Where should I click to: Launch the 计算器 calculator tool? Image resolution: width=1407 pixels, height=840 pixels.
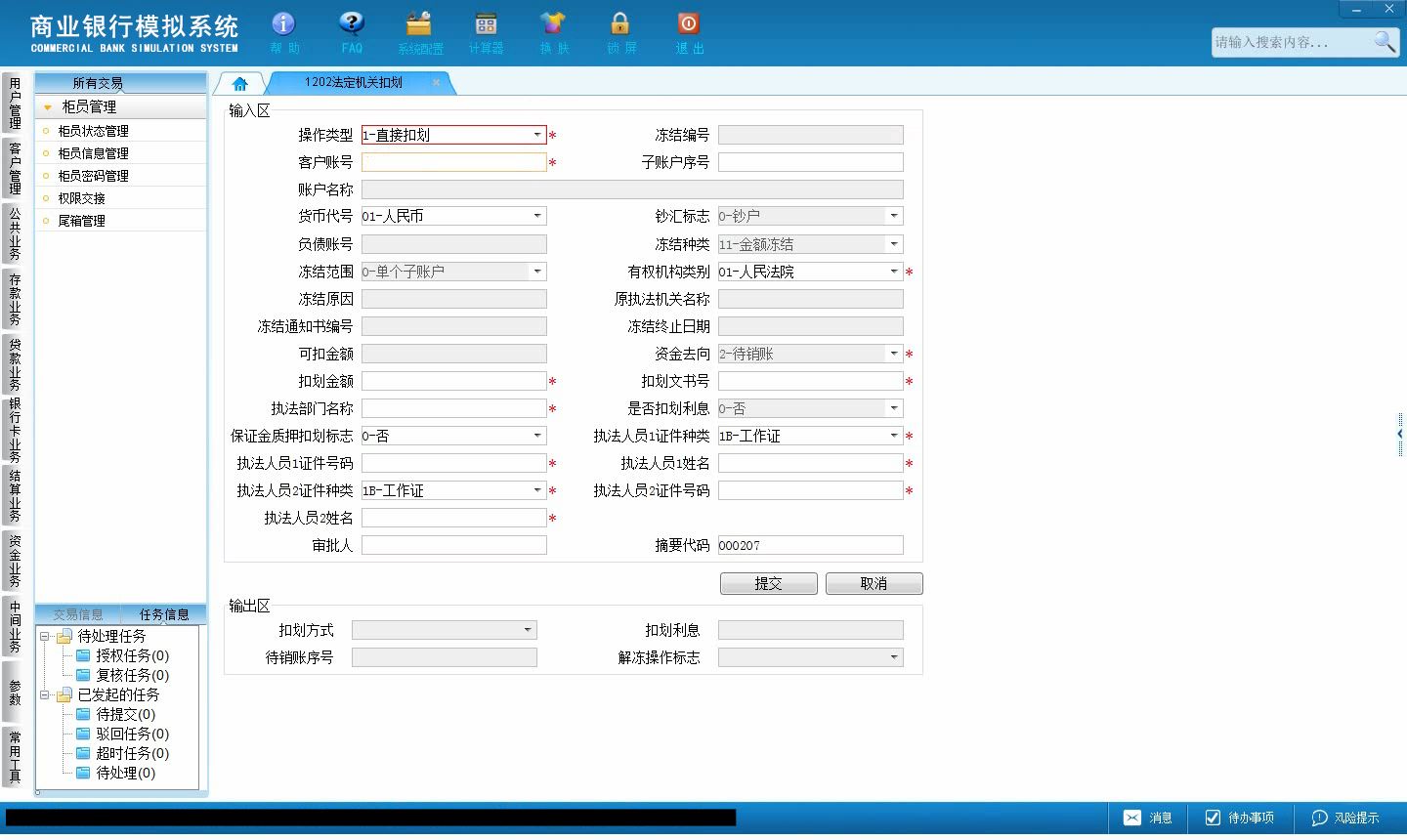tap(486, 32)
